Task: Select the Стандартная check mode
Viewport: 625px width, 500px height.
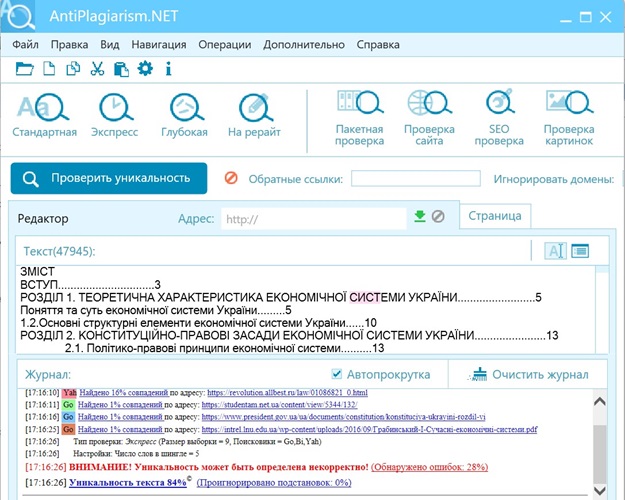Action: pyautogui.click(x=44, y=115)
